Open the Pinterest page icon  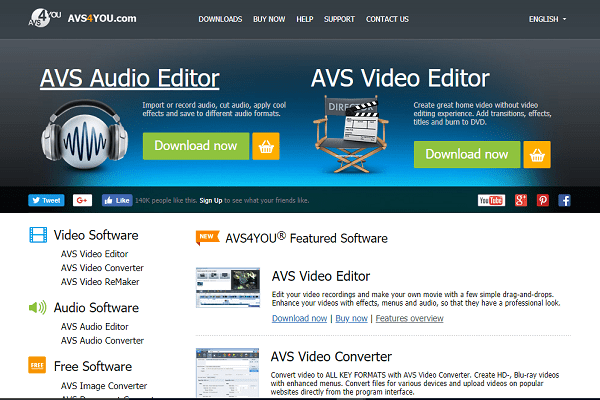[543, 200]
